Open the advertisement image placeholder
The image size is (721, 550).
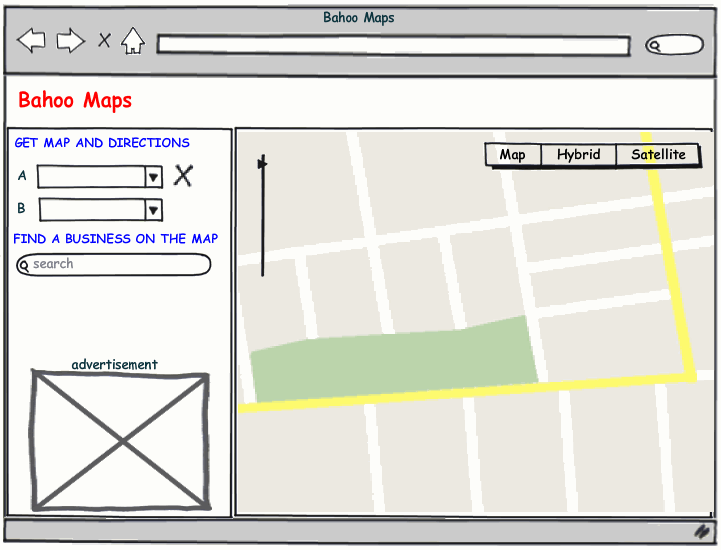click(120, 441)
